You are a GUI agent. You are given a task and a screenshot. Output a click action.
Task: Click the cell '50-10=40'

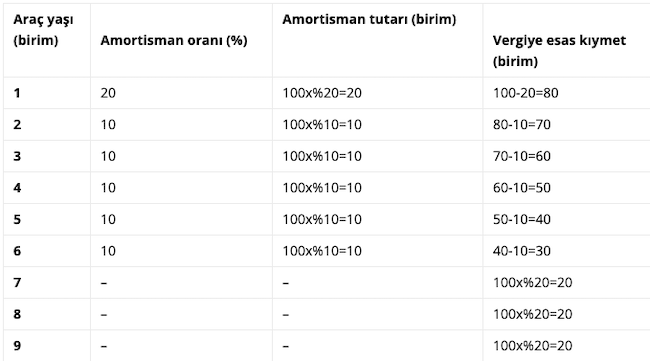coord(521,219)
